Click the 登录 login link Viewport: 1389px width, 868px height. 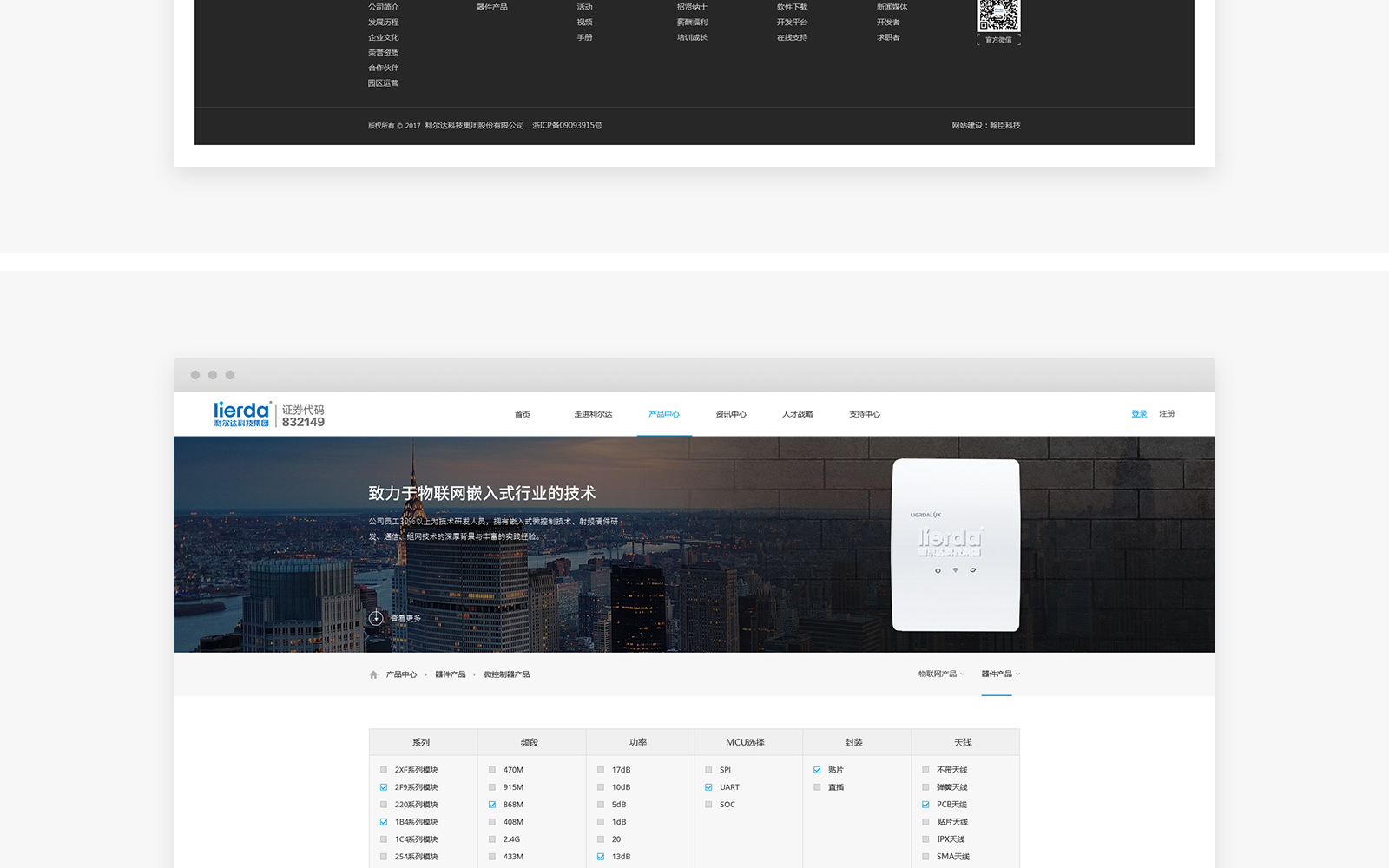point(1139,414)
